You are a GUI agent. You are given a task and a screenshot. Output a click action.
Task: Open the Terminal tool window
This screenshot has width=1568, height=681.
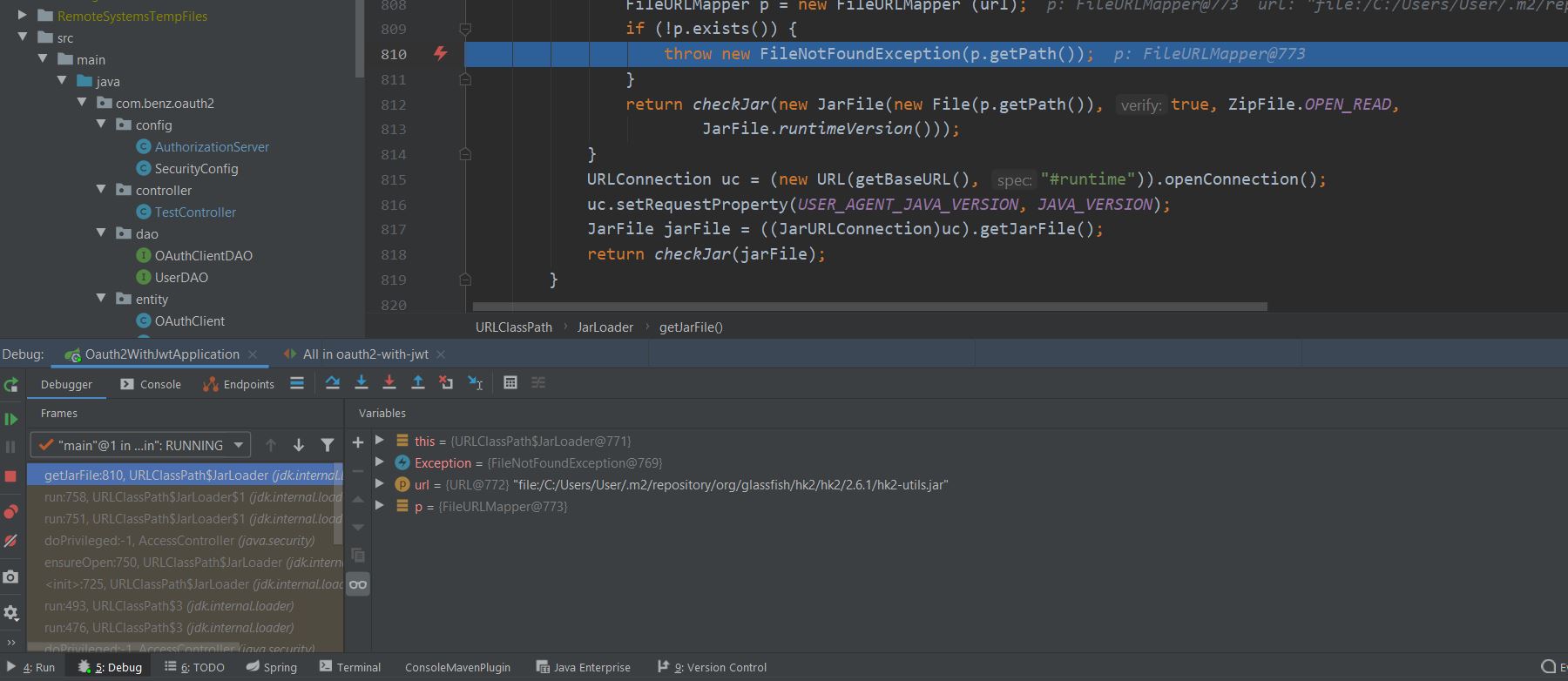(x=350, y=667)
